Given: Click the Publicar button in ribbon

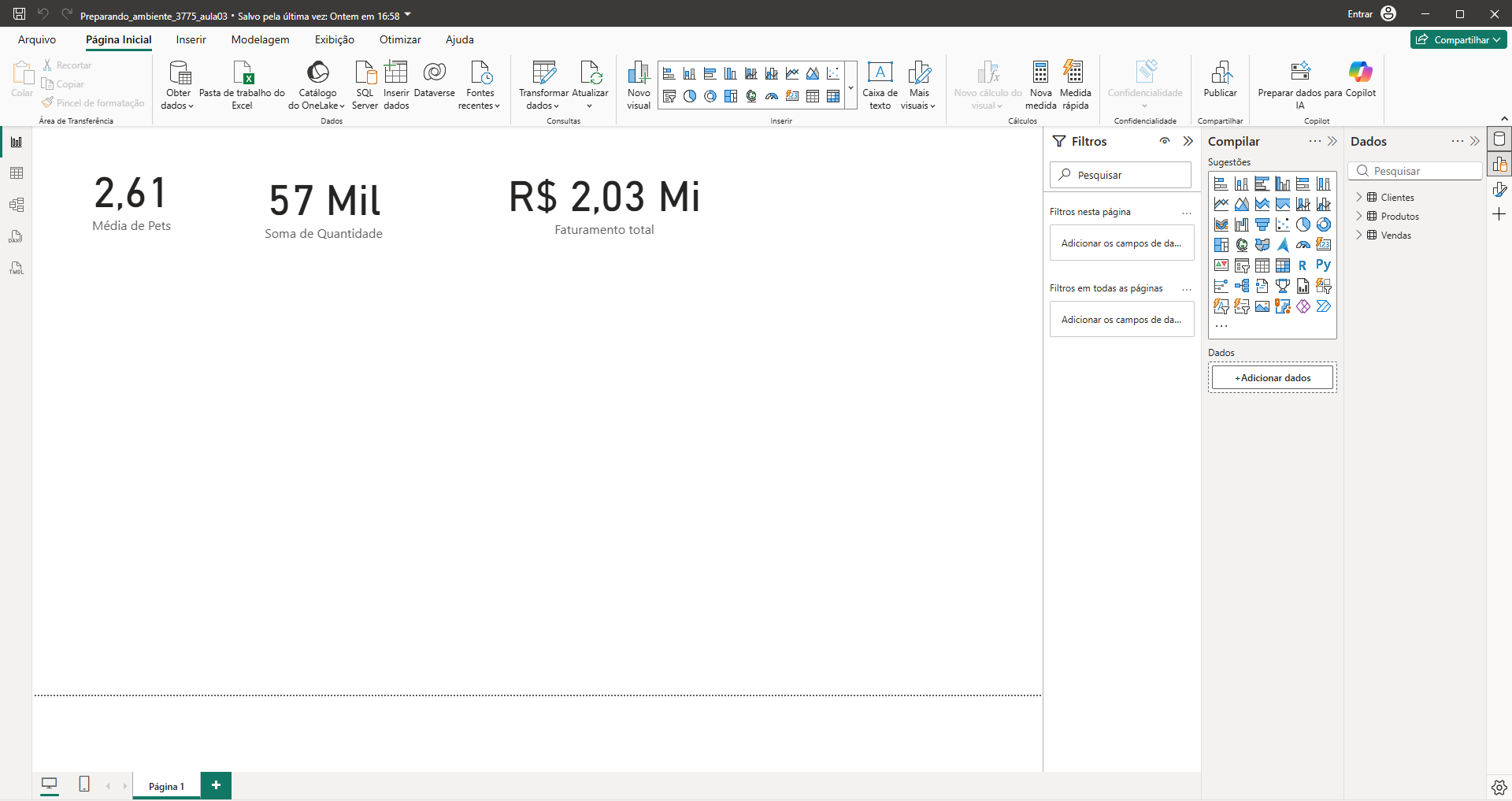Looking at the screenshot, I should 1220,80.
